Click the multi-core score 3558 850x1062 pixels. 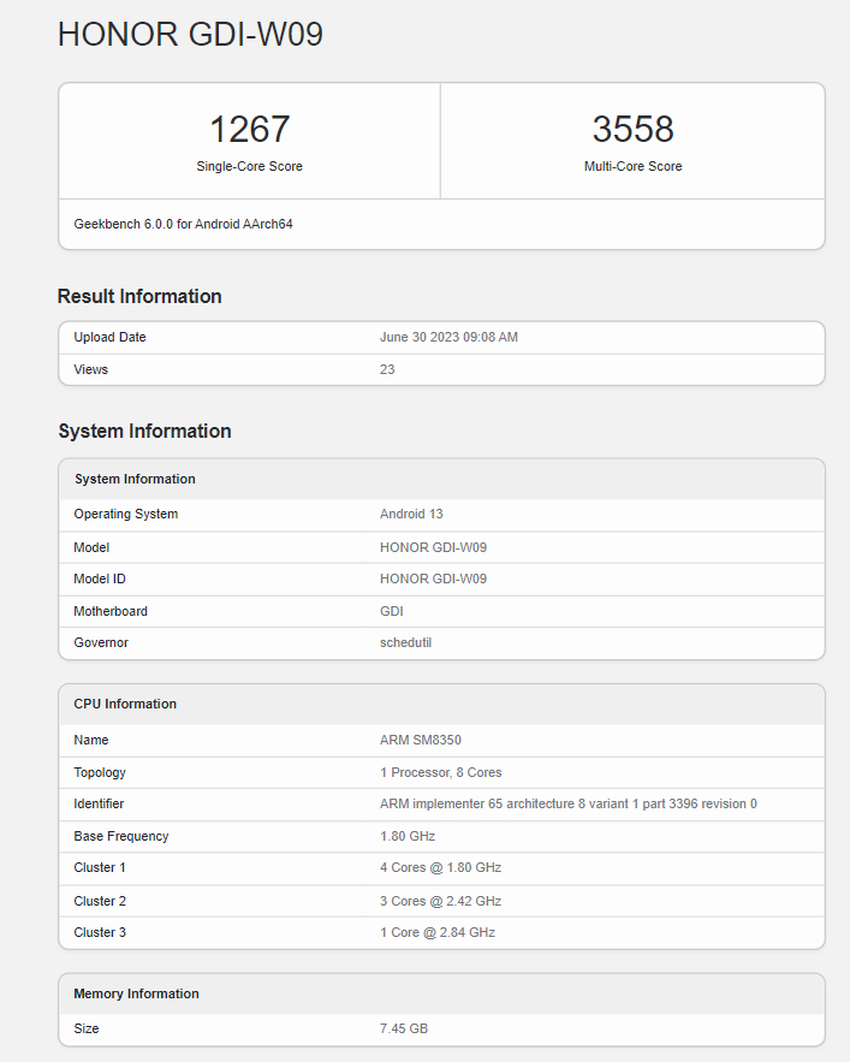632,129
